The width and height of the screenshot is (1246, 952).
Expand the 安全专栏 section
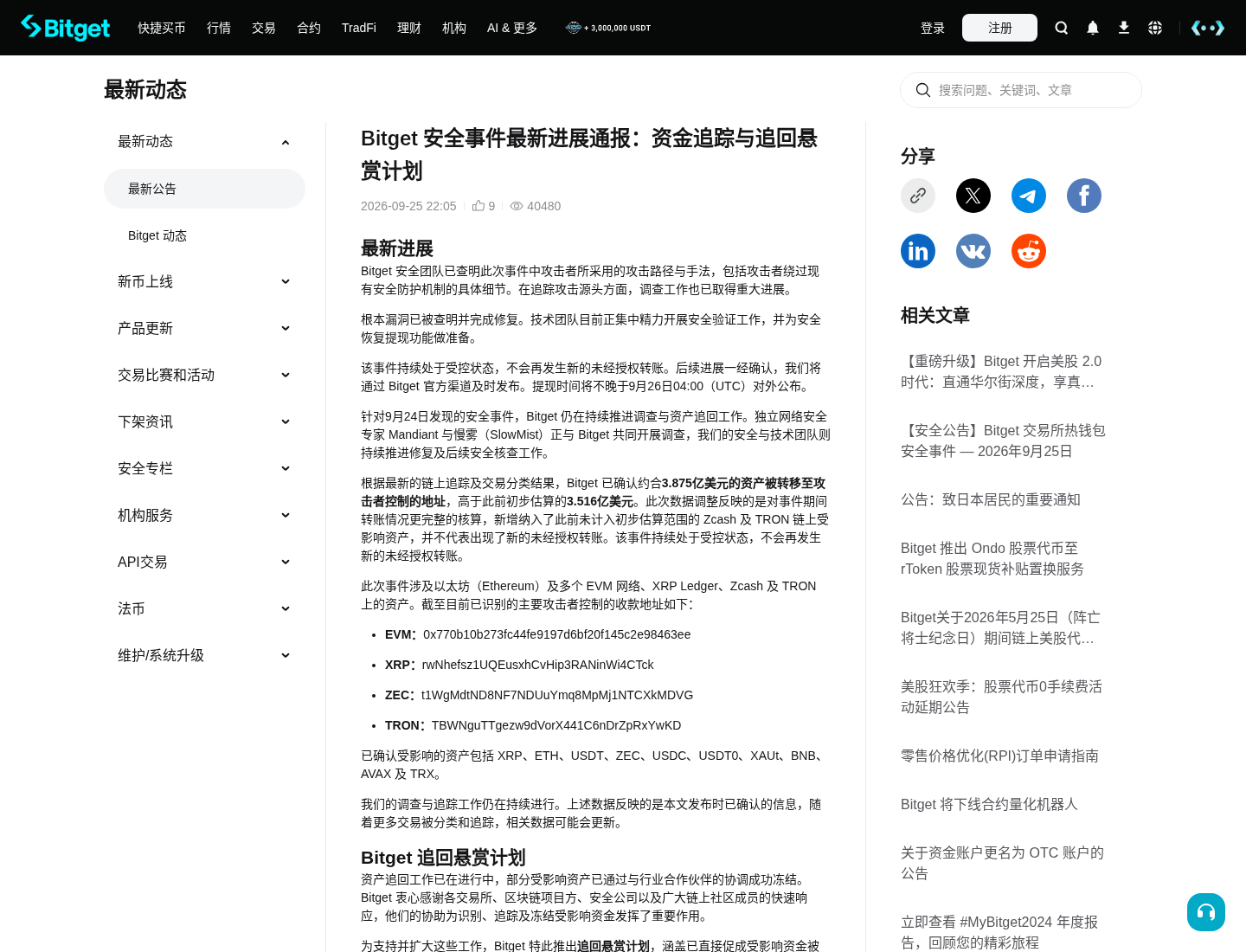[x=286, y=469]
